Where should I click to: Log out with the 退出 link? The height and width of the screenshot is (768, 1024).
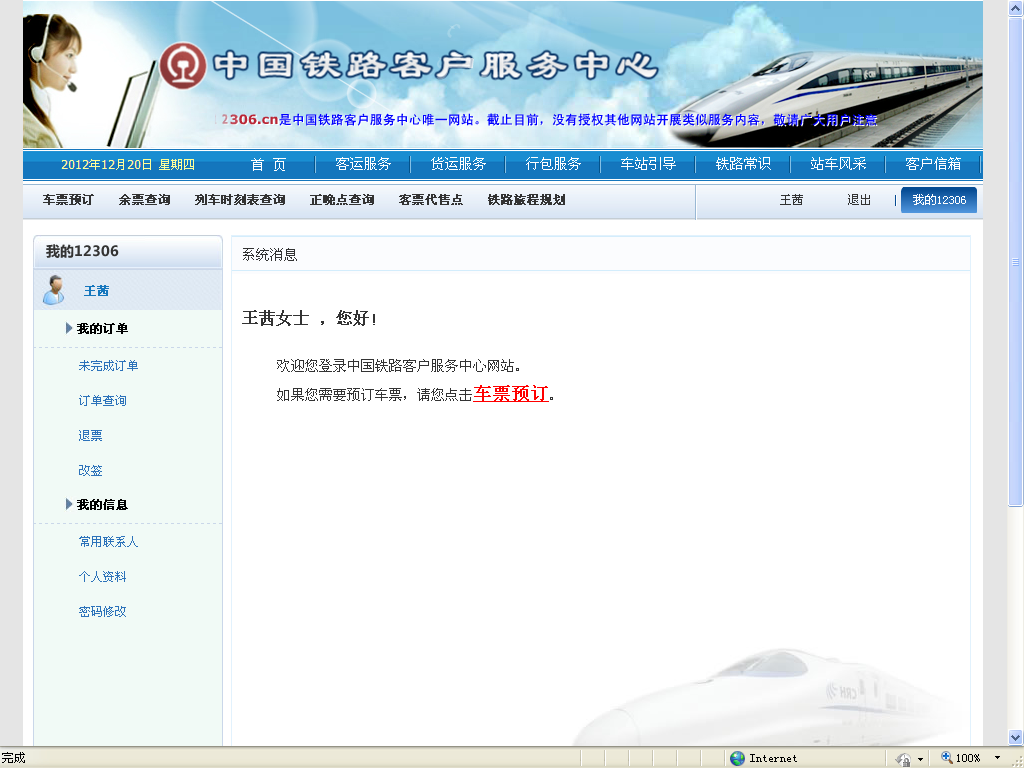(x=859, y=200)
